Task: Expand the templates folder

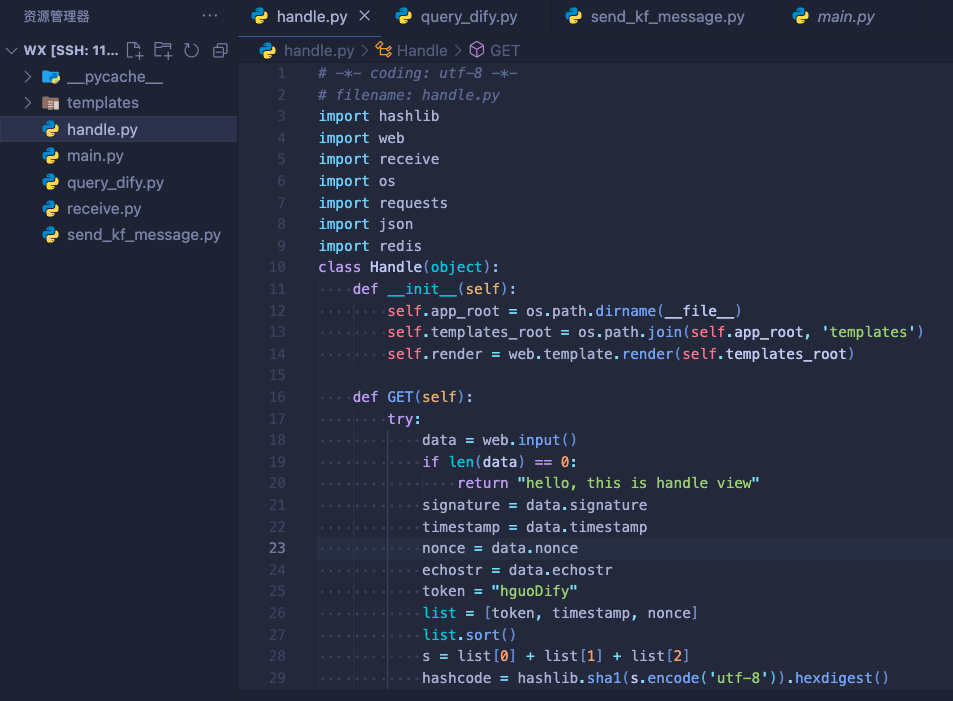Action: [28, 103]
